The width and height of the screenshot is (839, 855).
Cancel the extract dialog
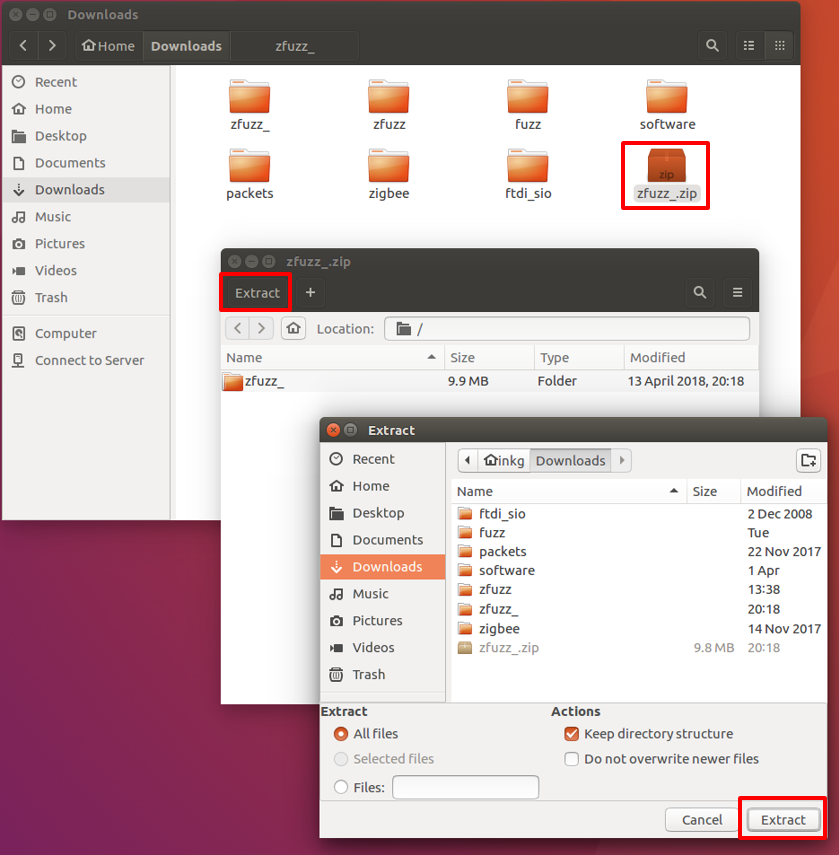pos(702,820)
